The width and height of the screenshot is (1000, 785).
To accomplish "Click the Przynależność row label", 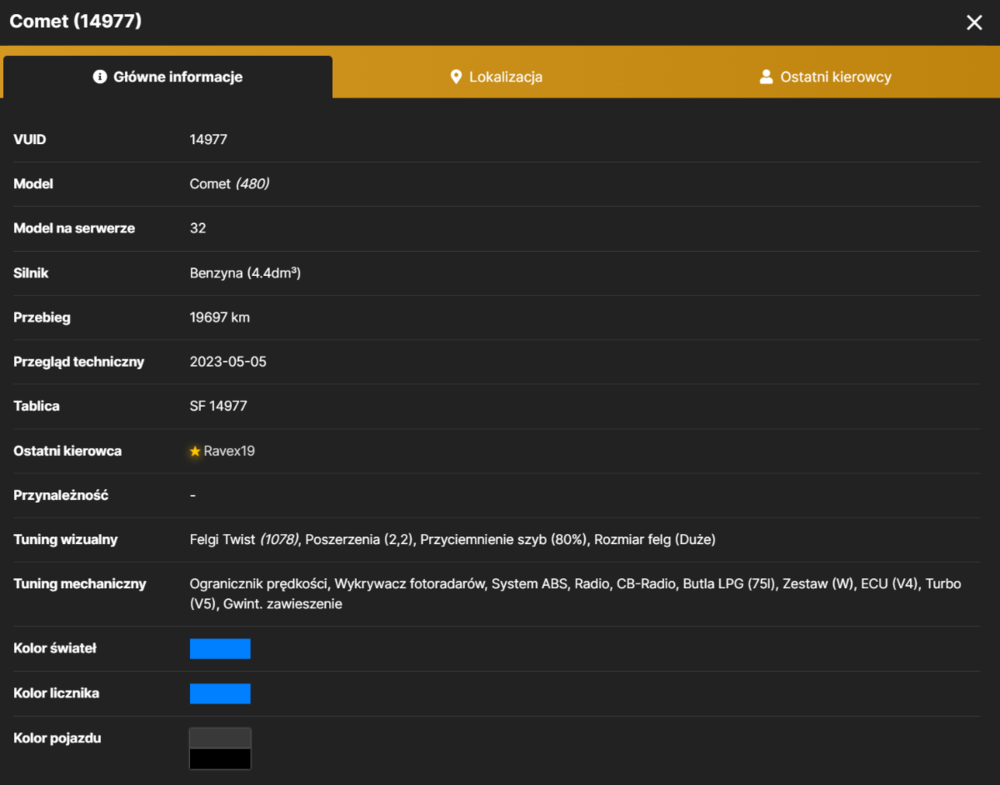I will [61, 495].
